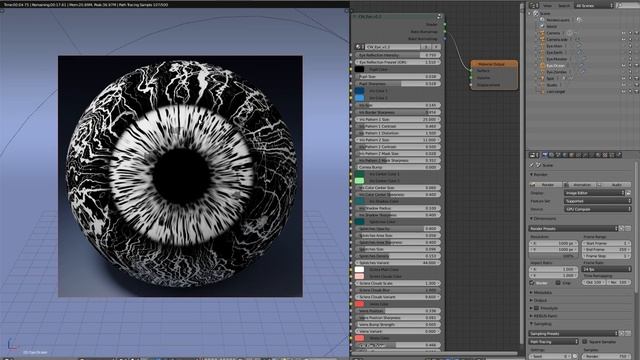The image size is (640, 360).
Task: Select Eye.Monster in the outliner
Action: (x=556, y=59)
